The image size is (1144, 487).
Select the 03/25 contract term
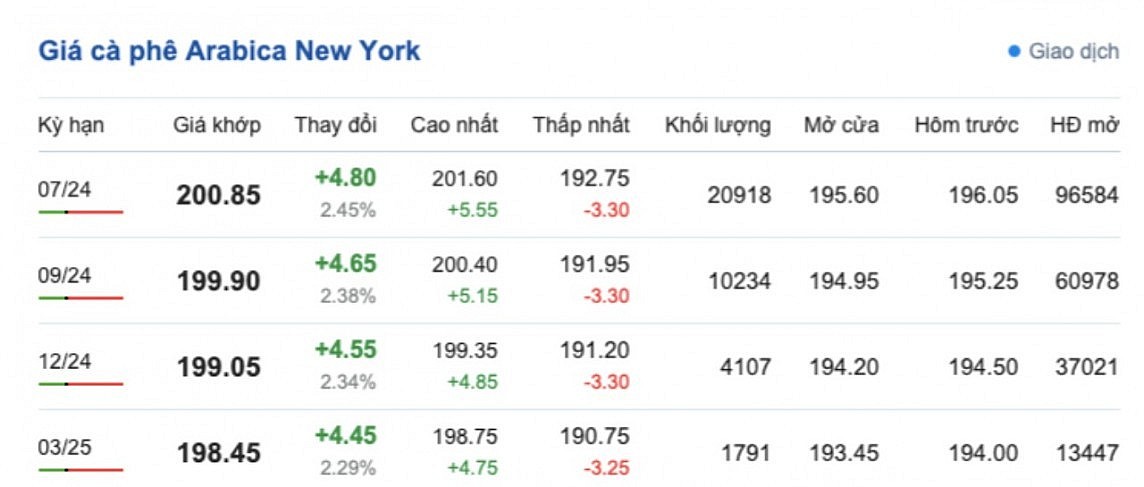pos(64,447)
